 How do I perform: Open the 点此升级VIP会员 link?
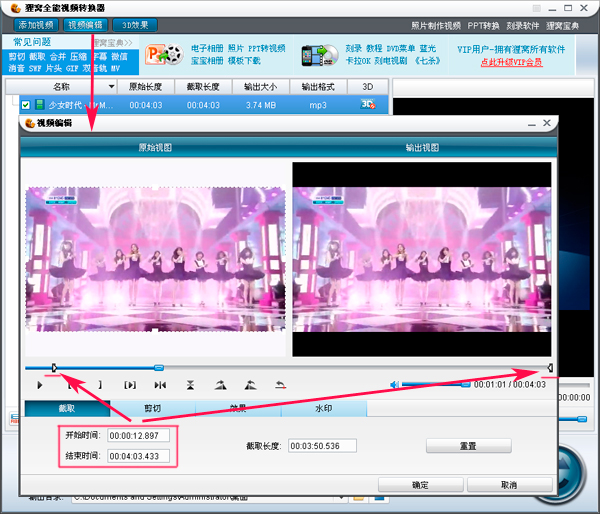pyautogui.click(x=512, y=62)
